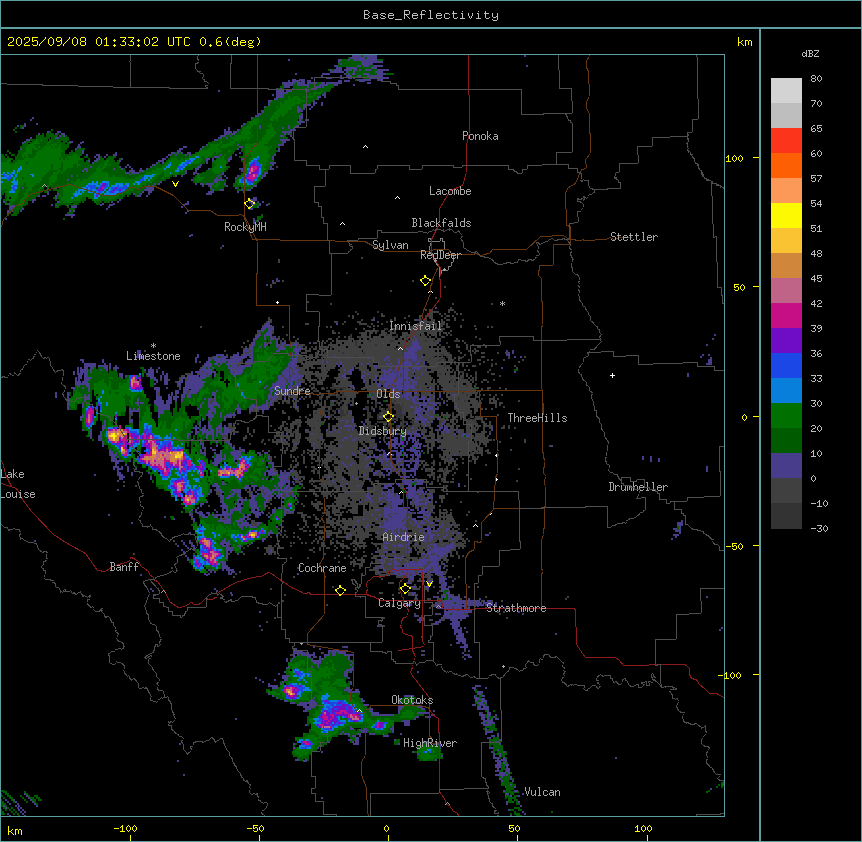Pick the yellow 54 dBZ legend swatch
The image size is (862, 842).
coord(786,215)
